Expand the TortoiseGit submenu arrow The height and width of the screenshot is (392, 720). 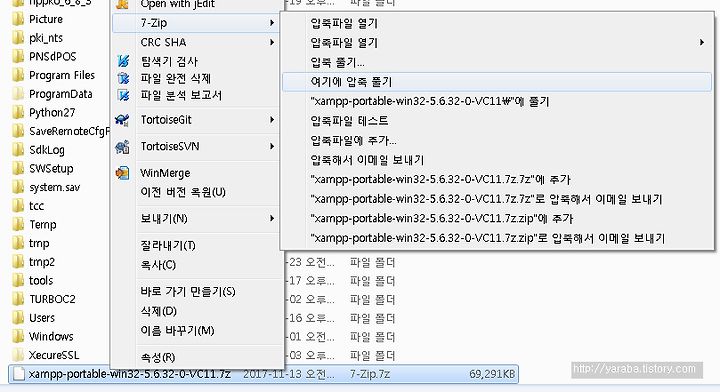point(272,120)
